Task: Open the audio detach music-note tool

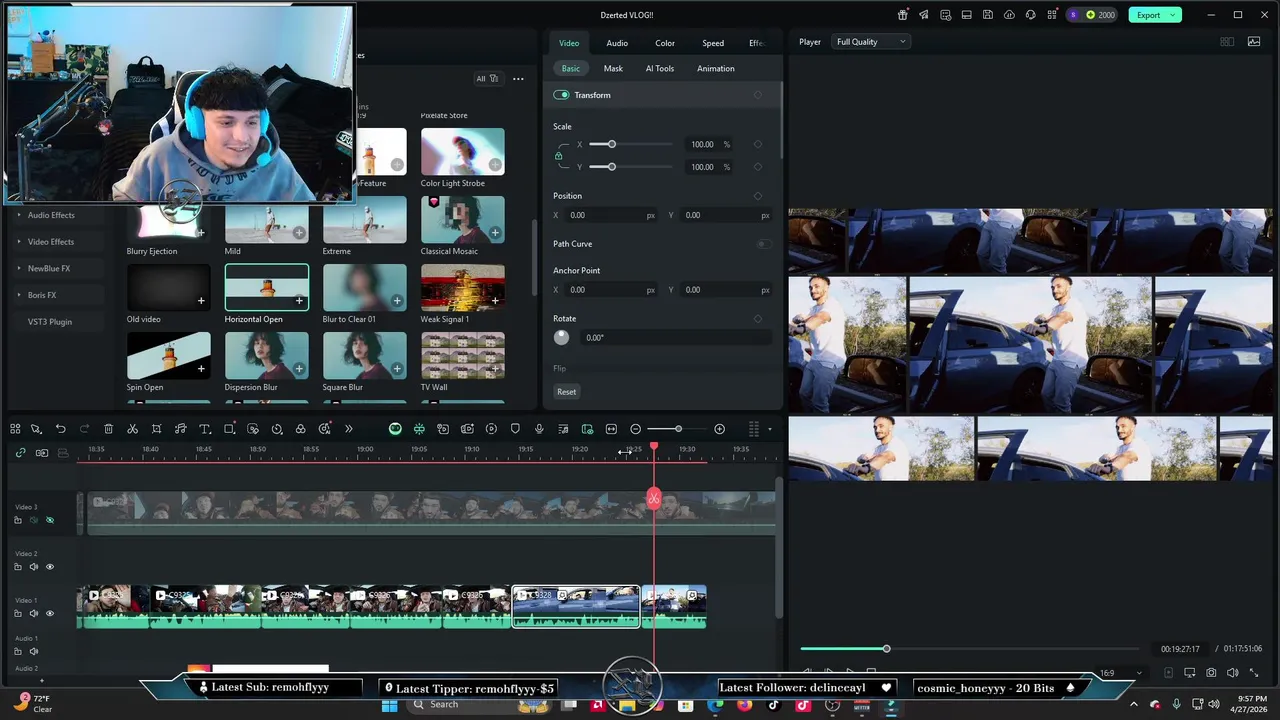Action: coord(181,429)
